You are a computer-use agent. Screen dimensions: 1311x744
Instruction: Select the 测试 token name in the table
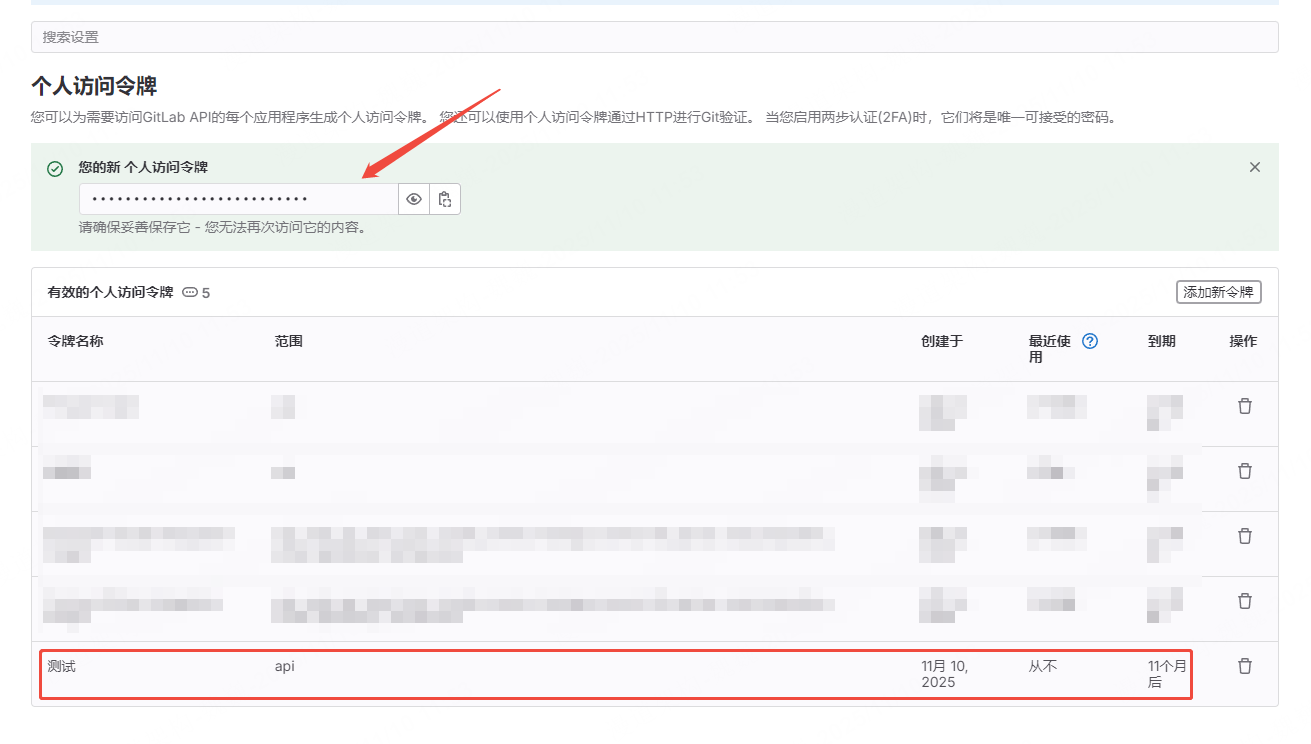coord(62,666)
